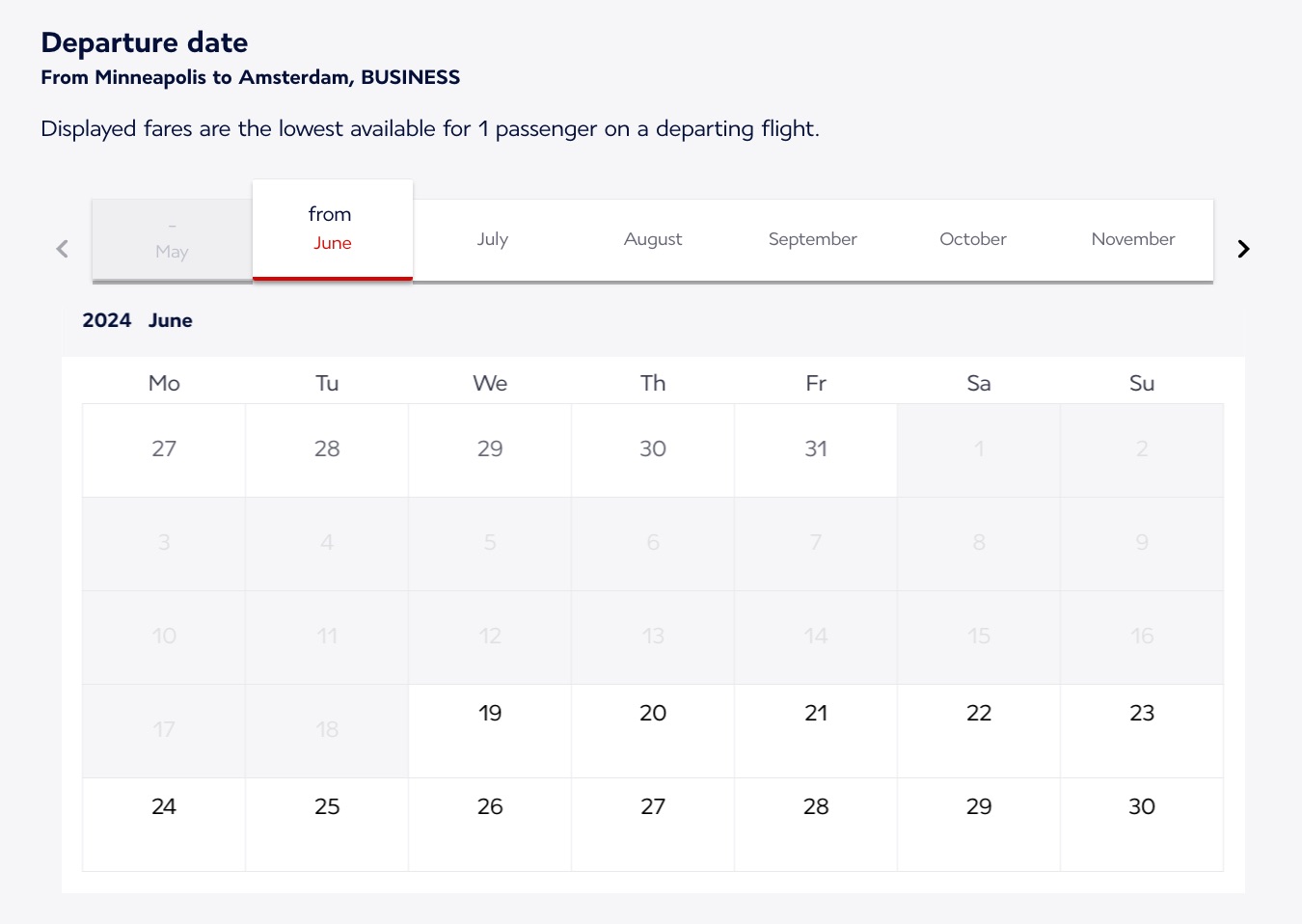Click the Departure date heading
Image resolution: width=1302 pixels, height=924 pixels.
(144, 42)
